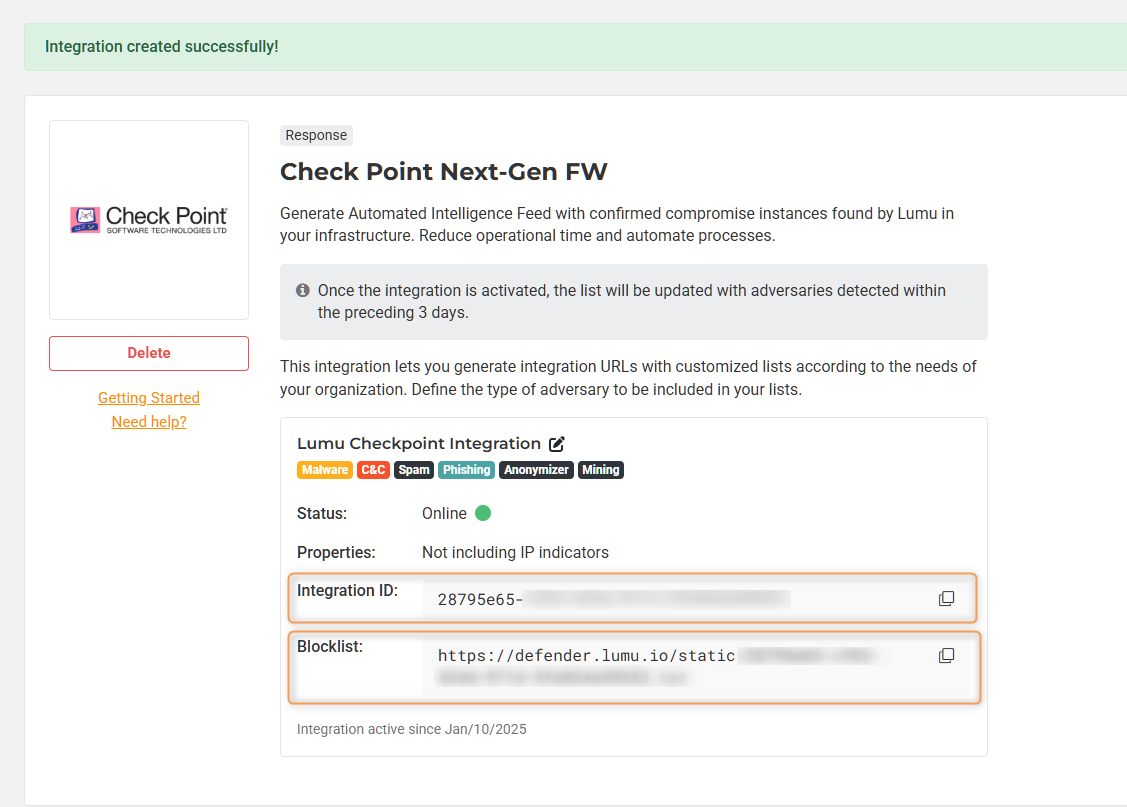1127x807 pixels.
Task: Click the Check Point logo image
Action: tap(149, 219)
